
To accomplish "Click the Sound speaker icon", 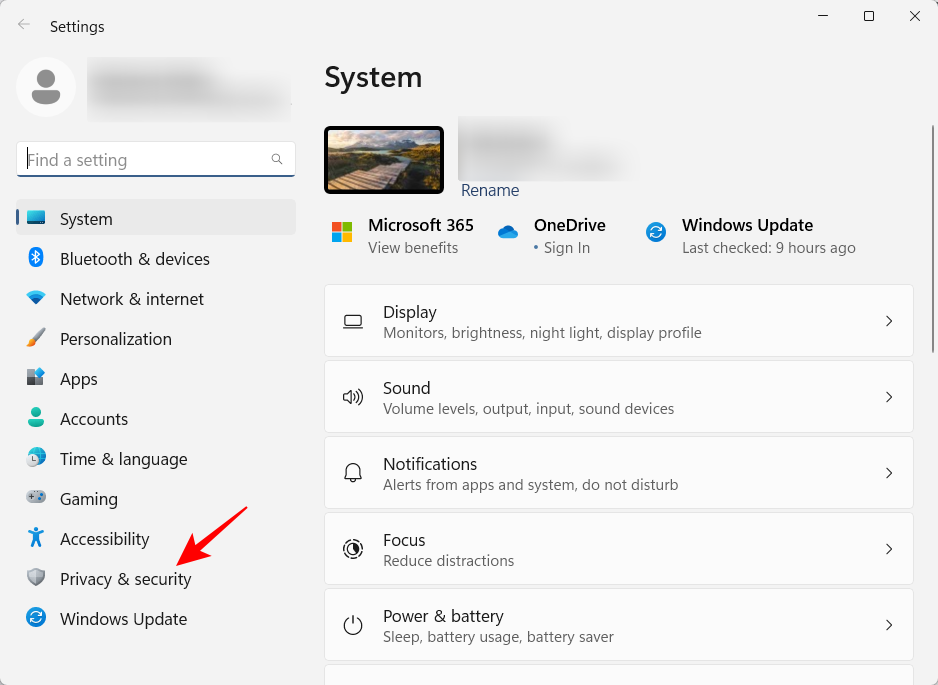I will click(353, 396).
